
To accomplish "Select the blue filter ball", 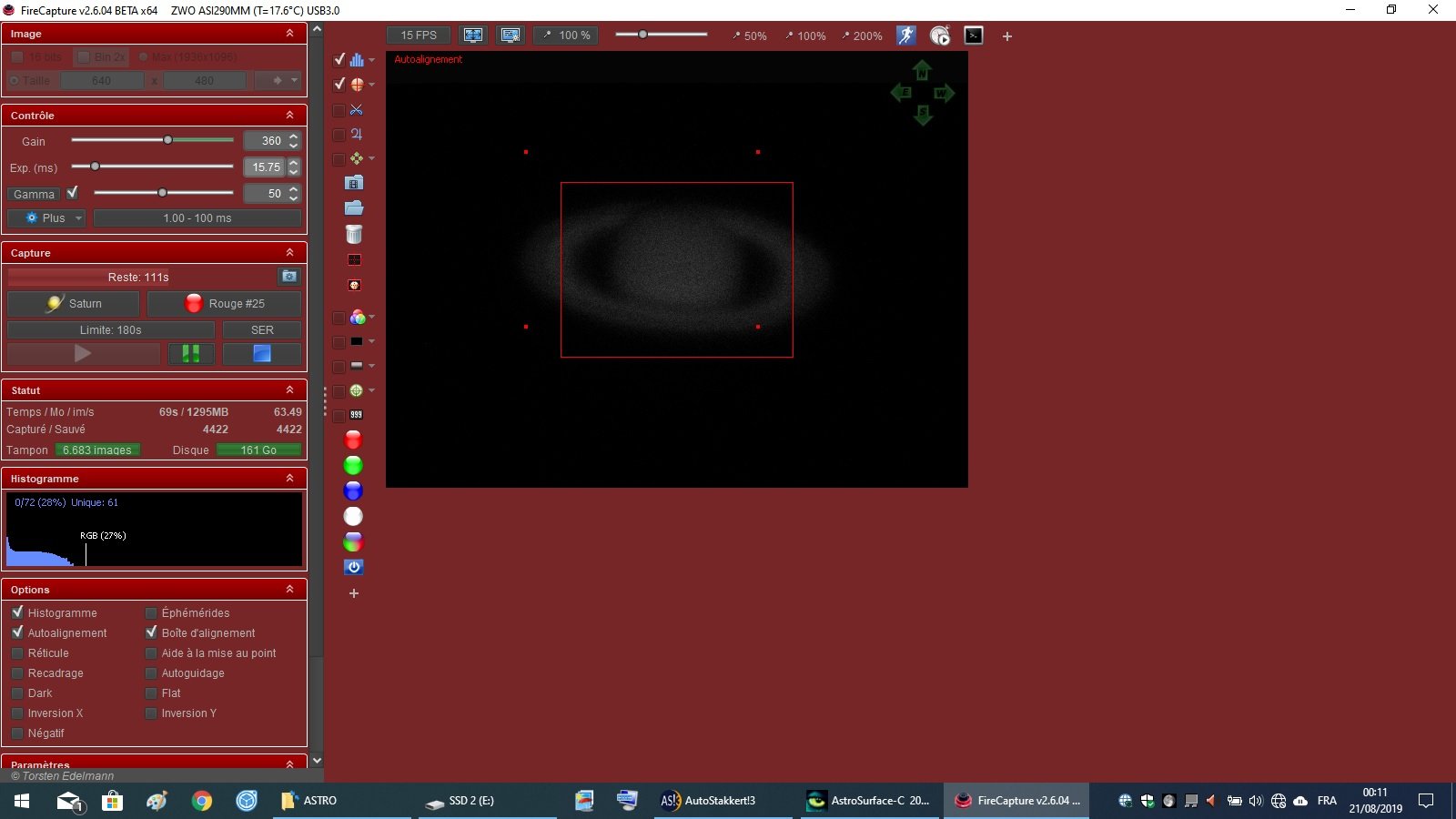I will pos(353,491).
